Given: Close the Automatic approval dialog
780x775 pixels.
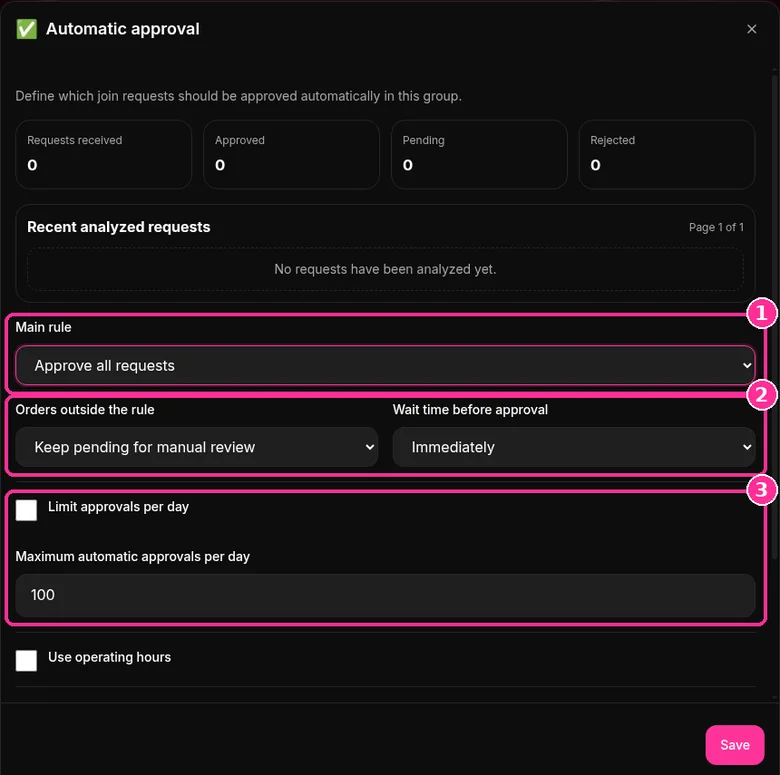Looking at the screenshot, I should coord(751,29).
